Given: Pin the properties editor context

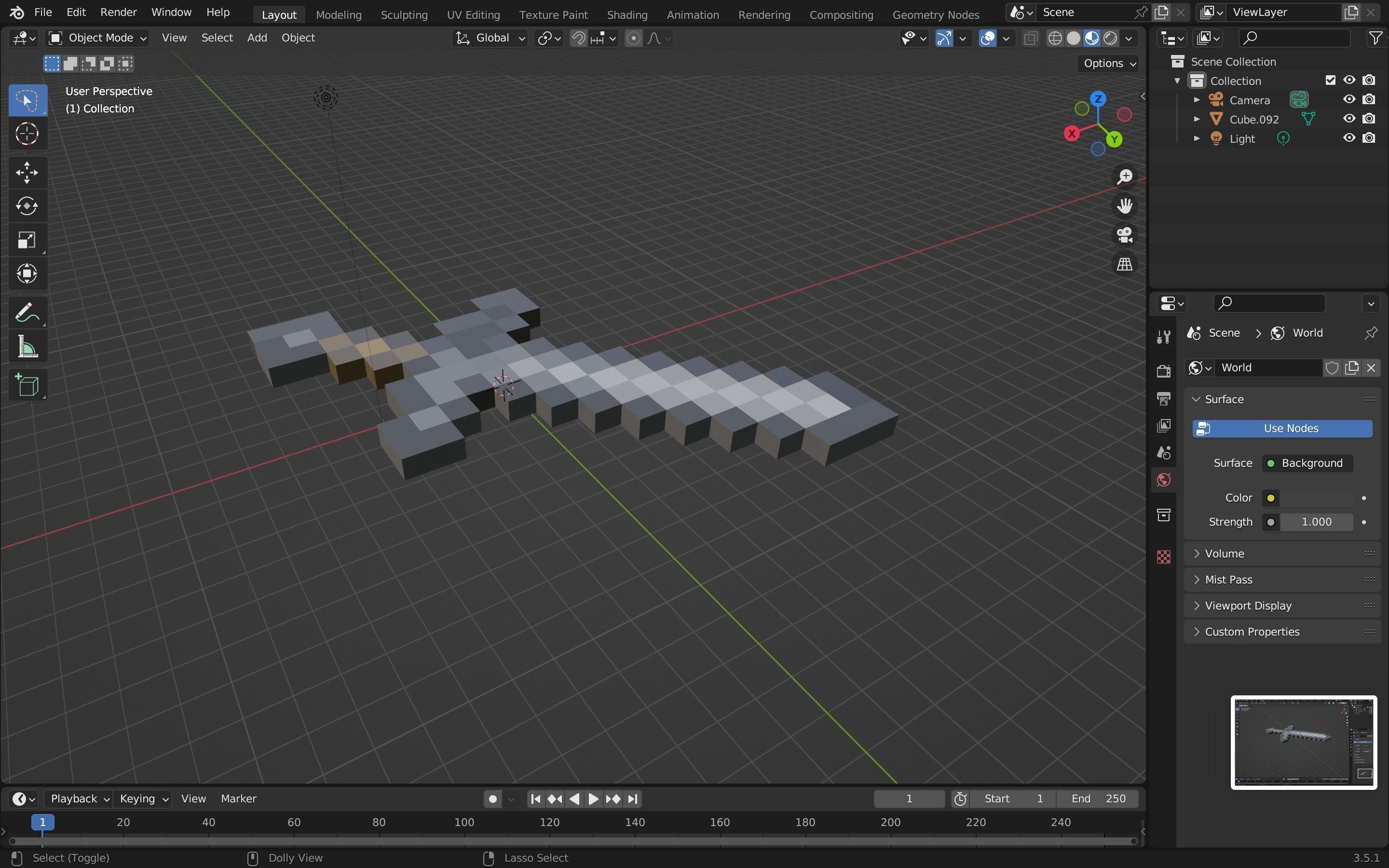Looking at the screenshot, I should [x=1371, y=334].
